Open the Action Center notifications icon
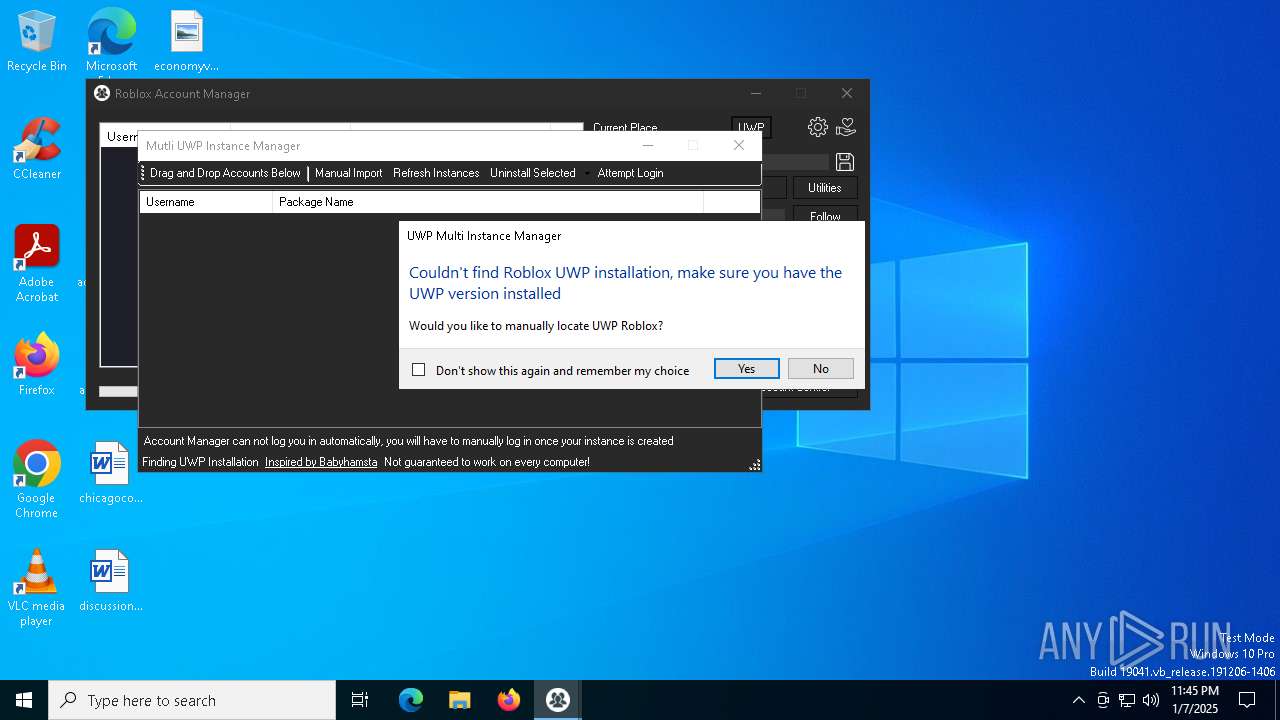The height and width of the screenshot is (720, 1280). click(x=1248, y=700)
